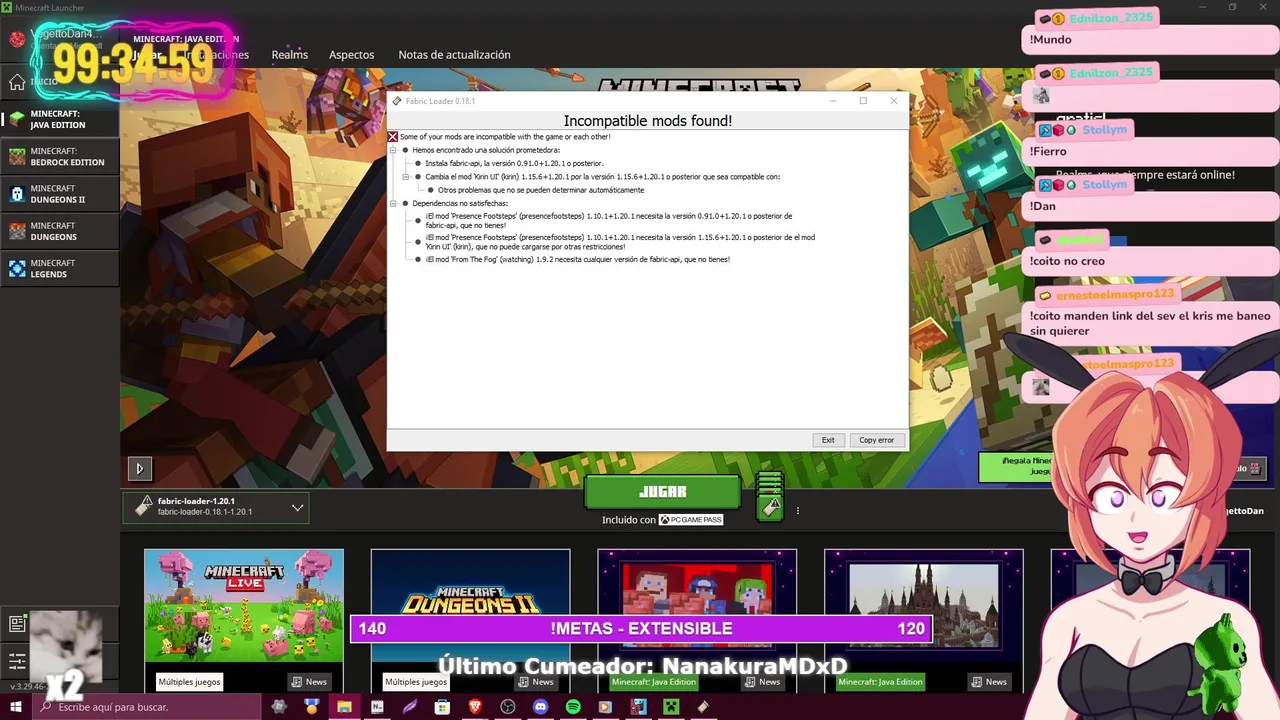Click the Fabric Loader title bar icon
This screenshot has height=720, width=1280.
397,101
